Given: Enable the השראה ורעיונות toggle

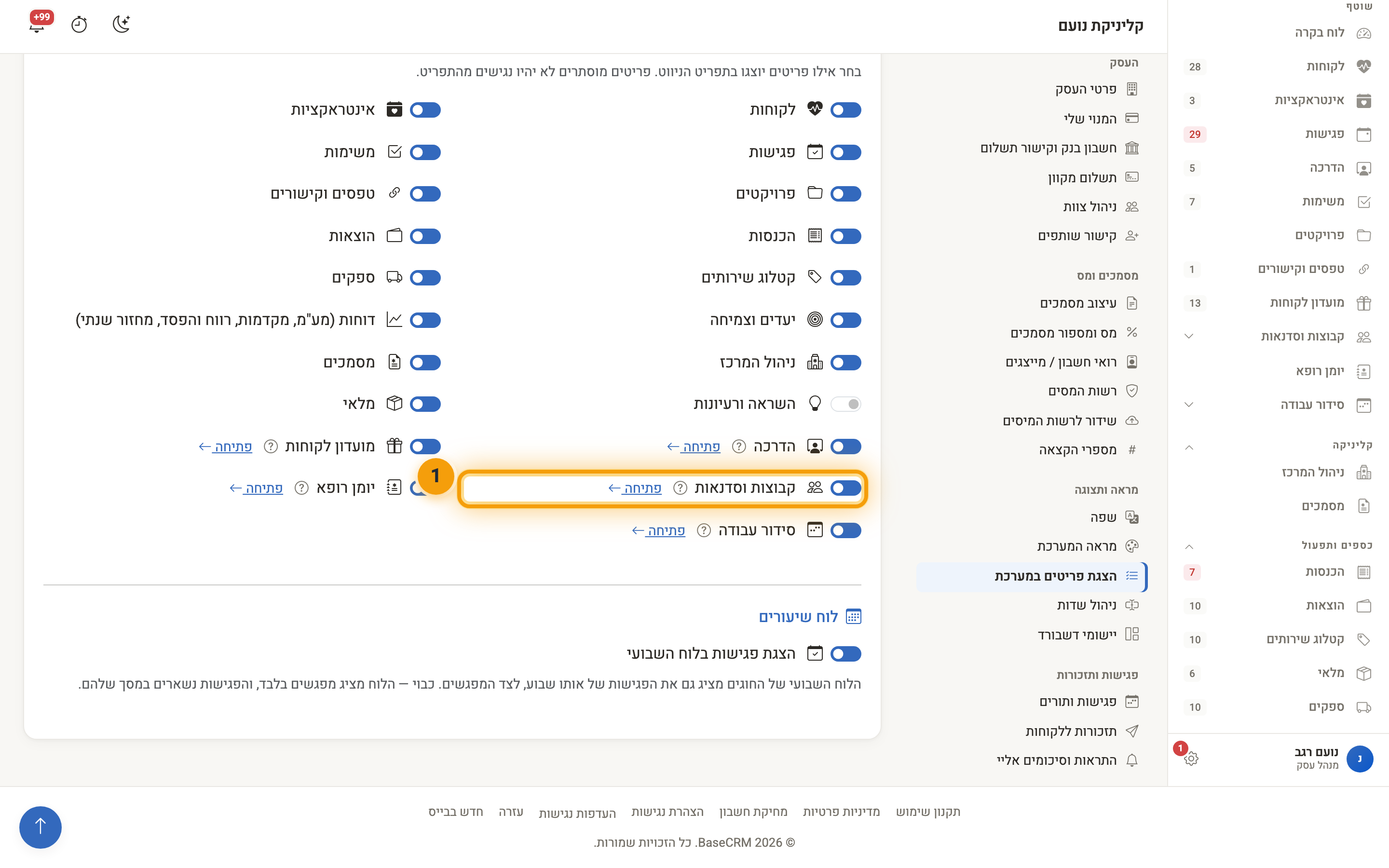Looking at the screenshot, I should coord(846,404).
